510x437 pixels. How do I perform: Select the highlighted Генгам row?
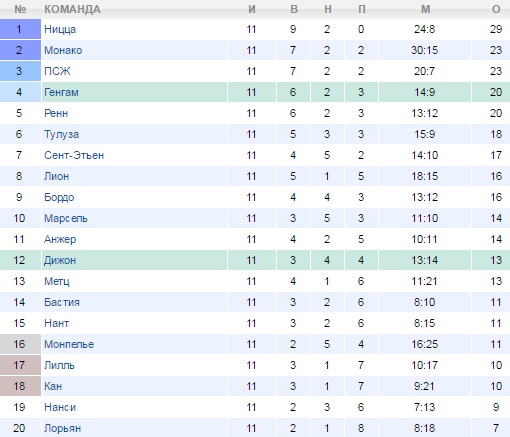tap(255, 92)
